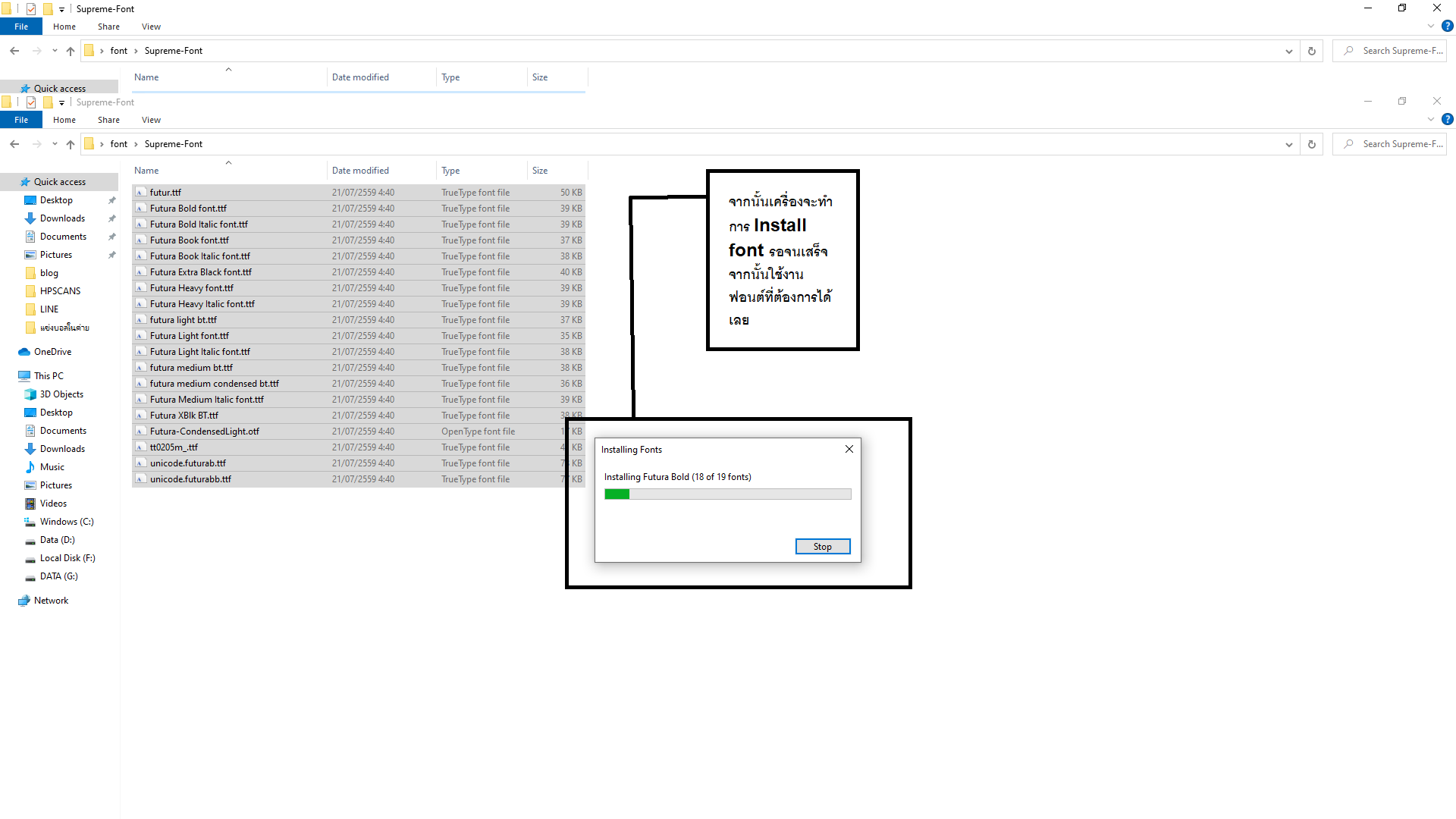Expand the address bar history dropdown in front window

tap(1289, 144)
